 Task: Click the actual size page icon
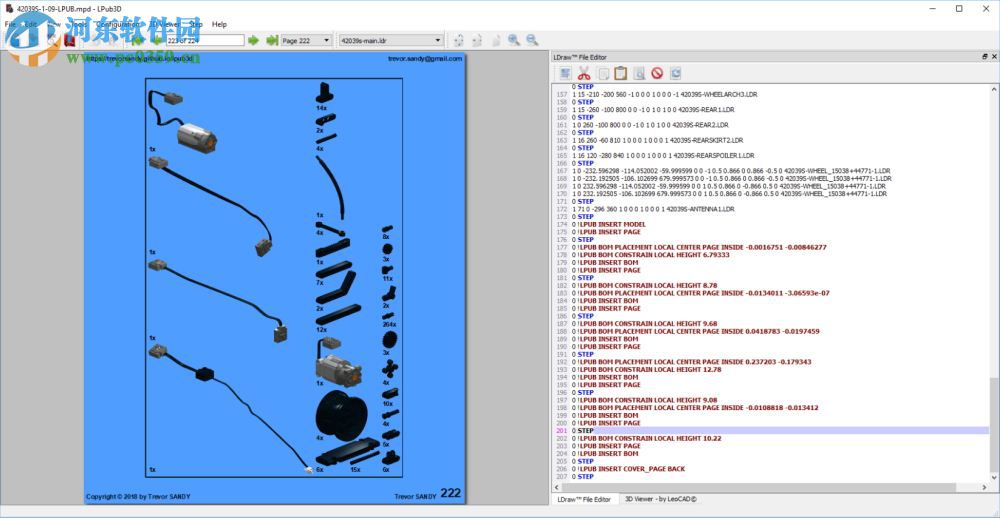pyautogui.click(x=496, y=40)
